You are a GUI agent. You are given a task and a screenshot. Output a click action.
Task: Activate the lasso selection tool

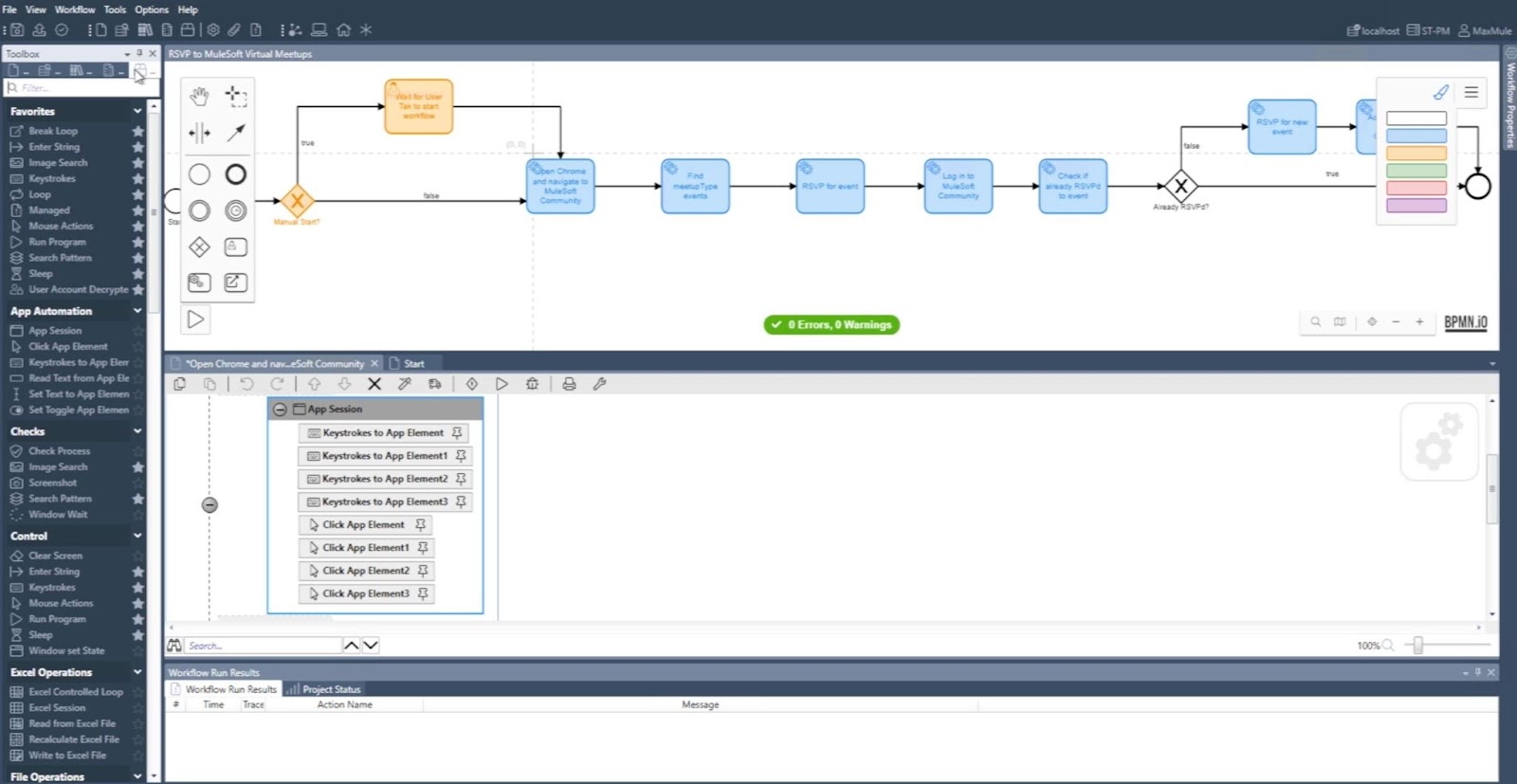[x=235, y=96]
